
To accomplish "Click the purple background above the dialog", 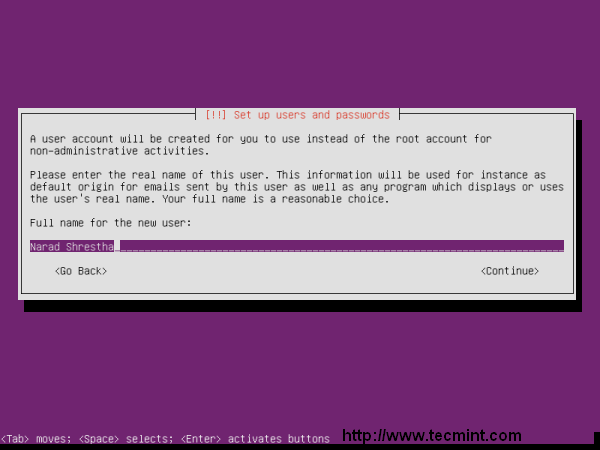I will [300, 54].
